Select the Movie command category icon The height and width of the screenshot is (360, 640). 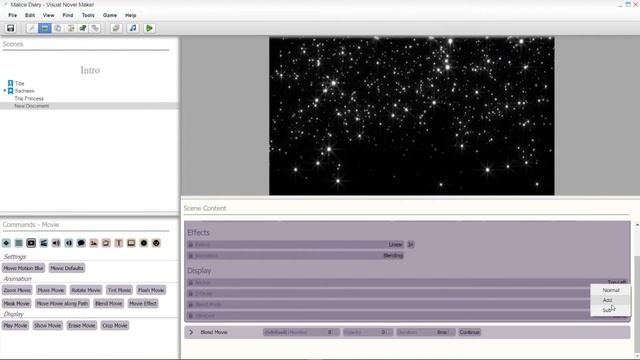click(31, 243)
